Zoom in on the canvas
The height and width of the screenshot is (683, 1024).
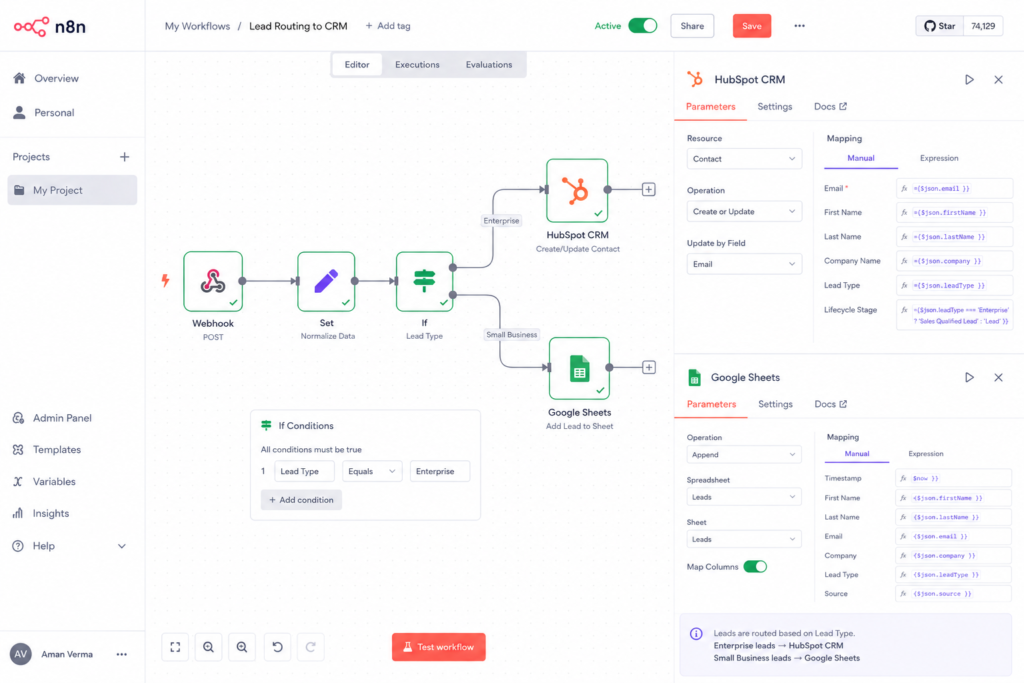[x=208, y=647]
